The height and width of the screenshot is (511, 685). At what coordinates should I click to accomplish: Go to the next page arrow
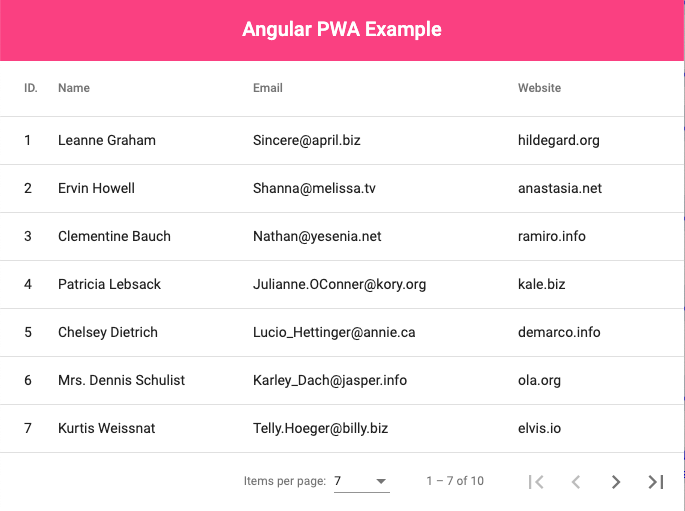click(x=616, y=482)
